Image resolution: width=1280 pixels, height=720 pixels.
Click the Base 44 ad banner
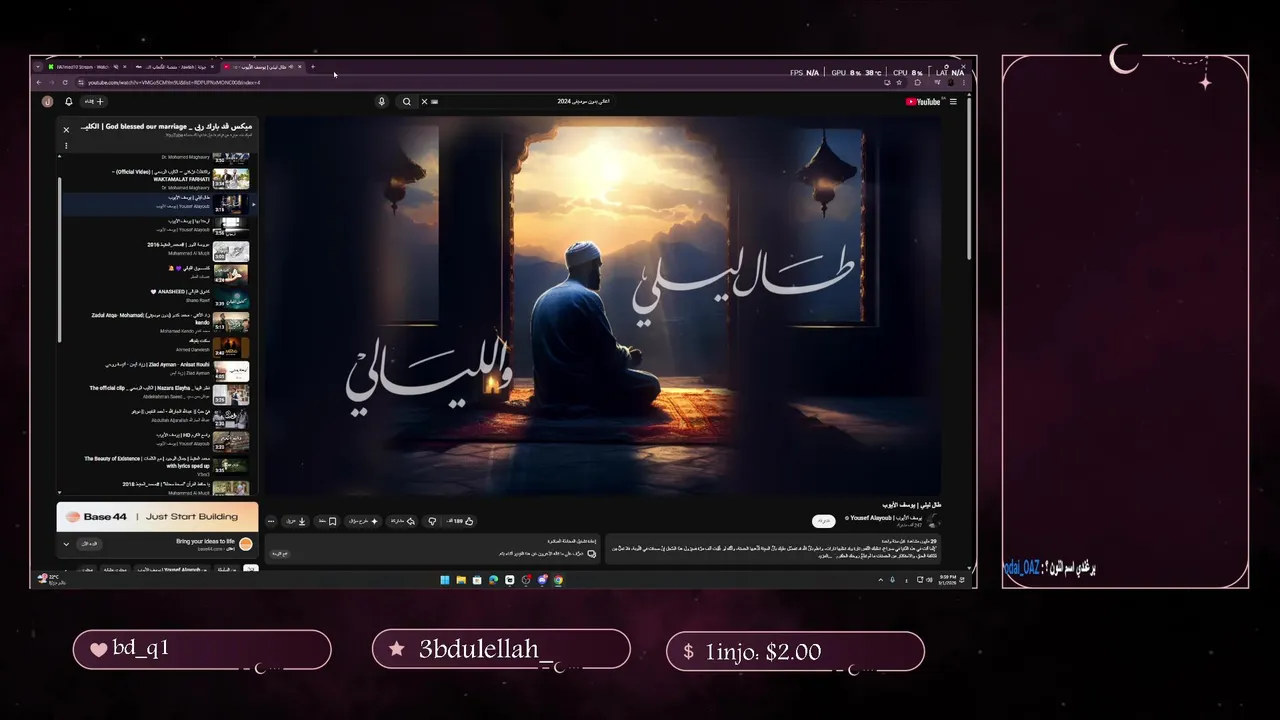[157, 517]
